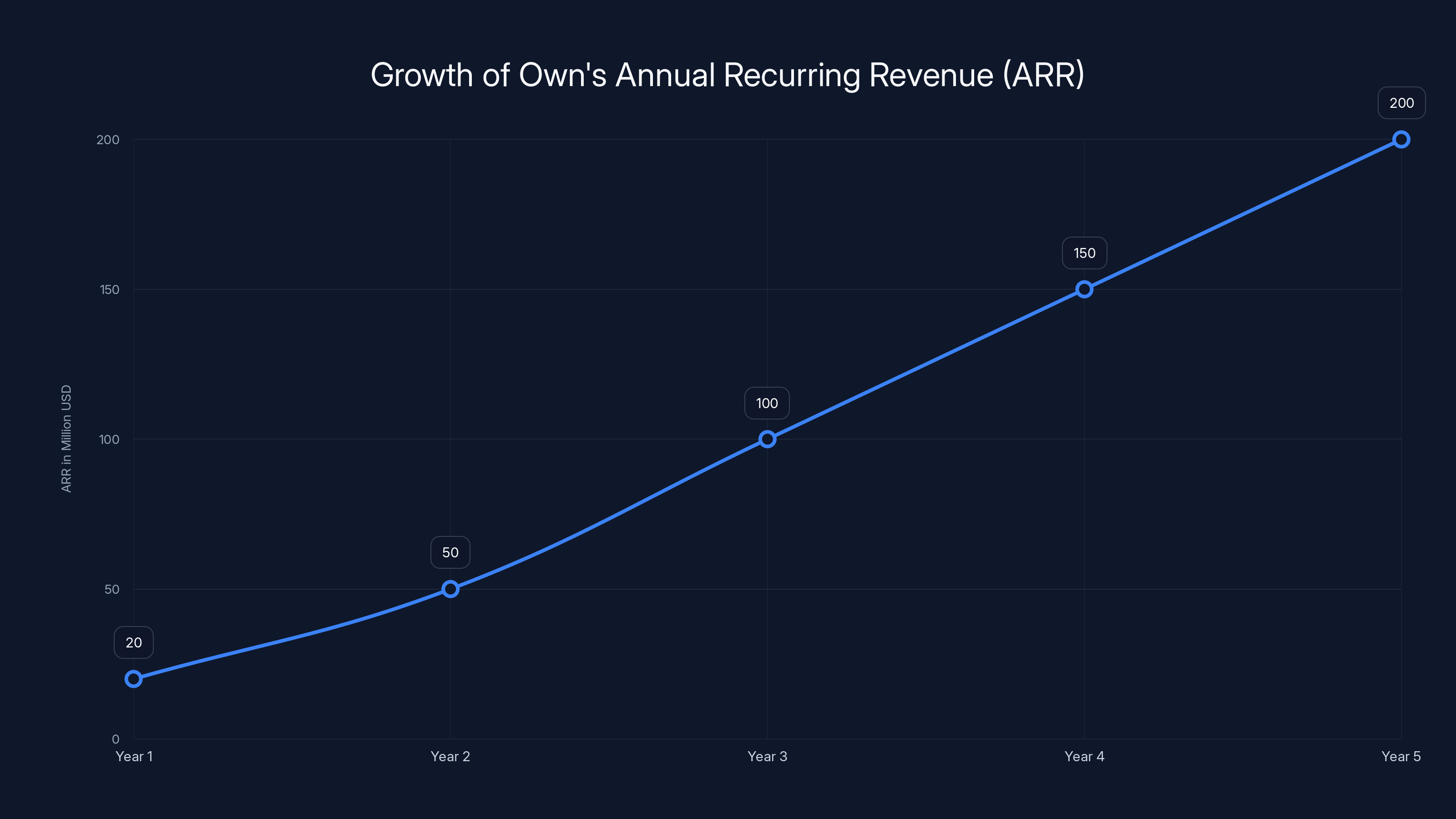1456x819 pixels.
Task: Select the Year 4 data point marker
Action: [1084, 290]
